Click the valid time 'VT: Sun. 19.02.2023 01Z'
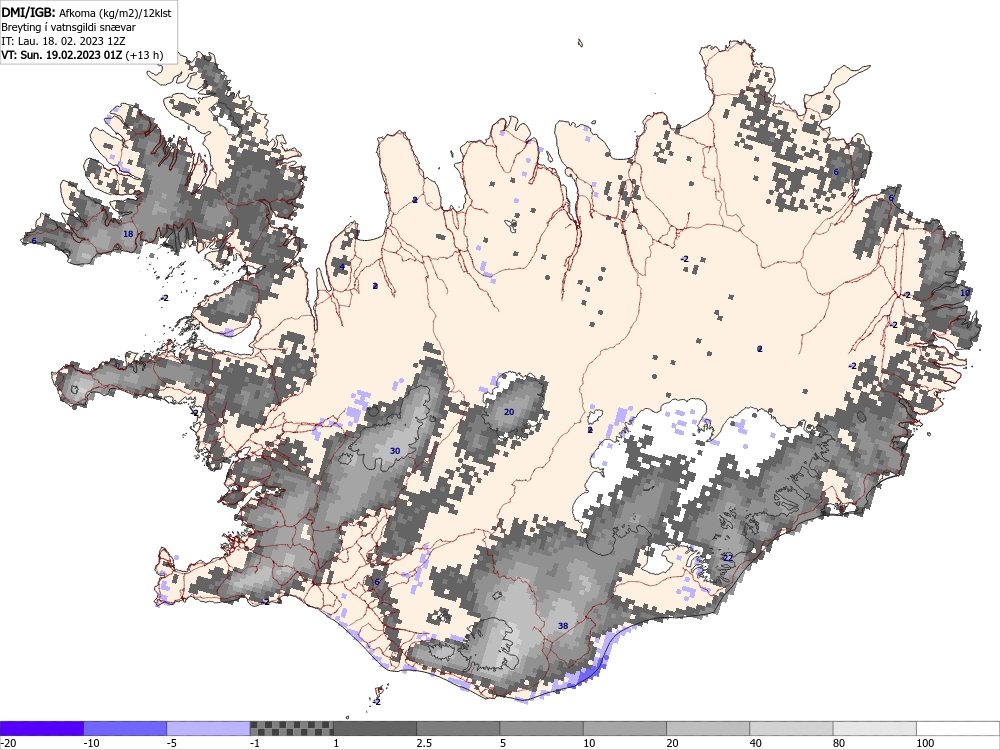 (x=61, y=55)
